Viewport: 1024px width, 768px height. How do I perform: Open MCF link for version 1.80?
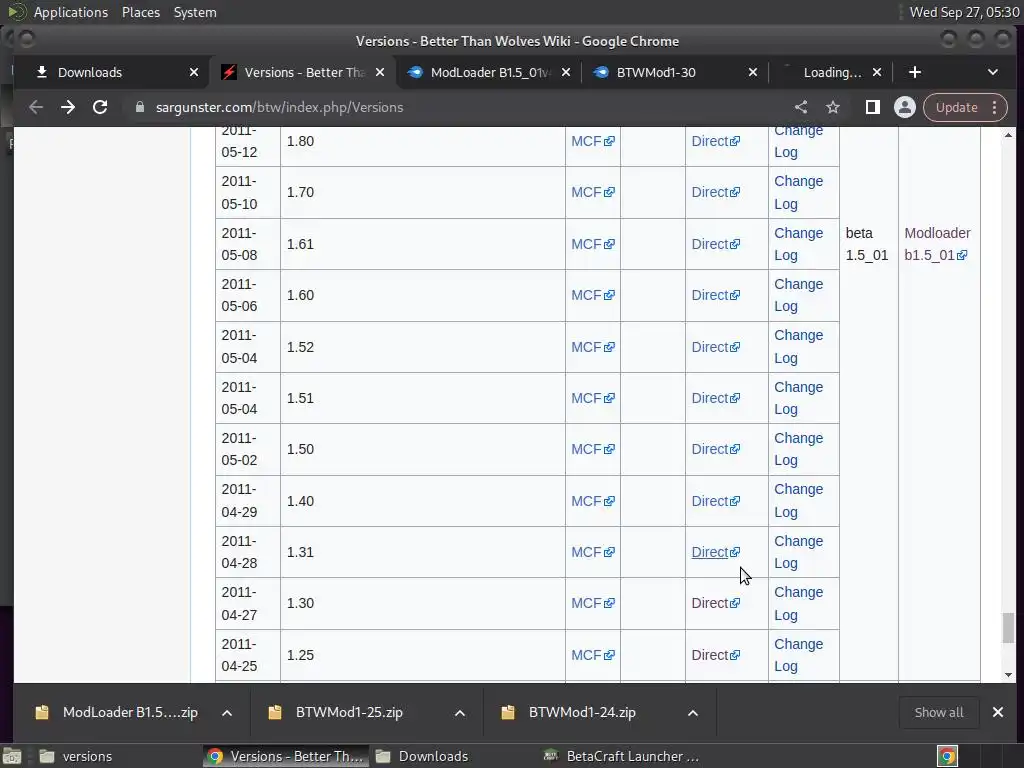[592, 141]
